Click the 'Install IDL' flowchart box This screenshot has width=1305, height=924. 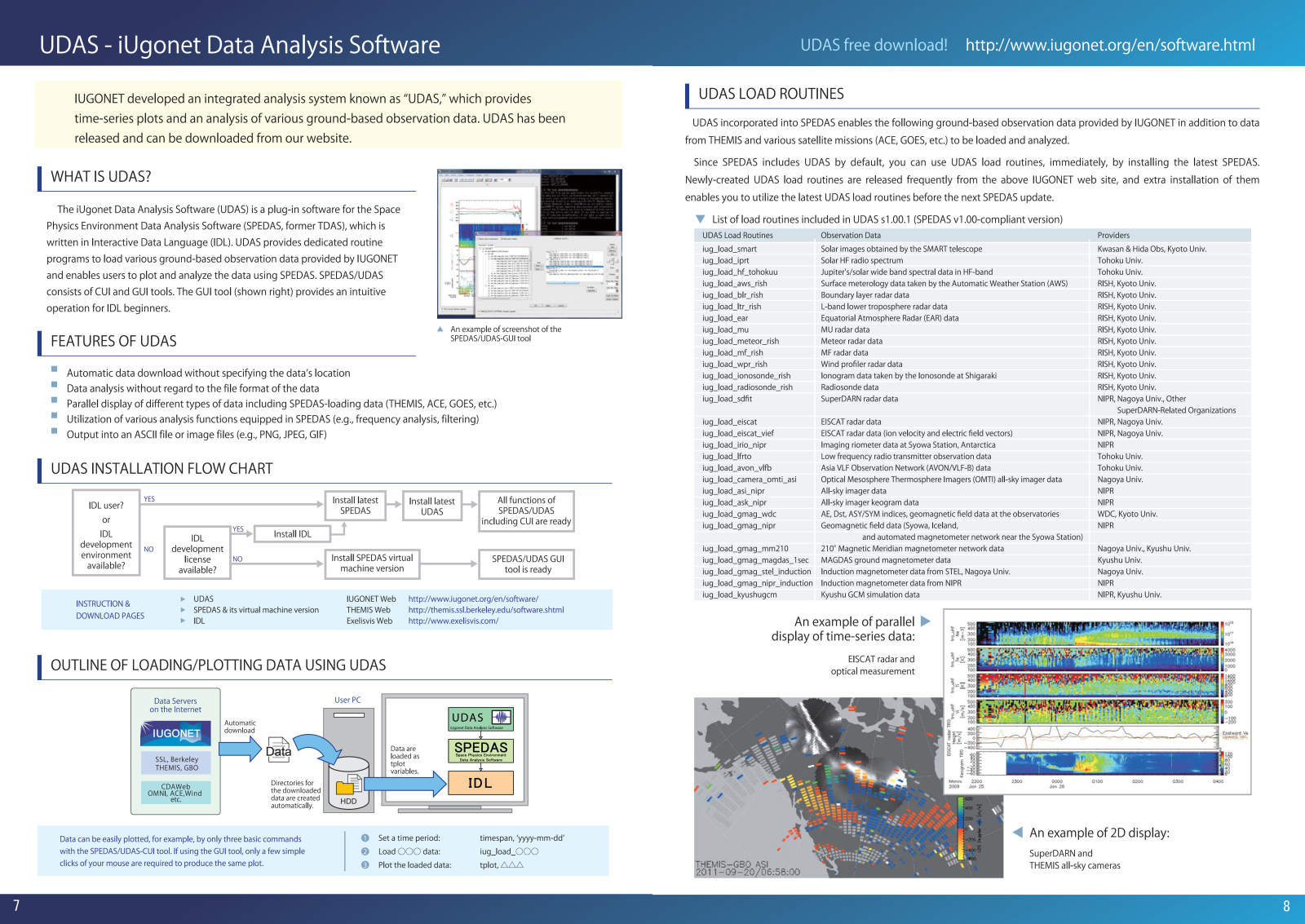coord(292,534)
